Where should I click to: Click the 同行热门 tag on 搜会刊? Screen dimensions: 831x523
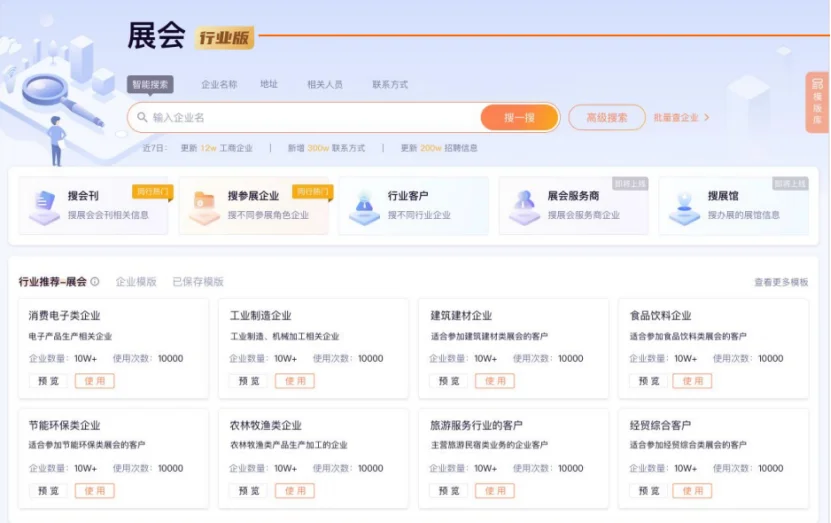[x=153, y=192]
